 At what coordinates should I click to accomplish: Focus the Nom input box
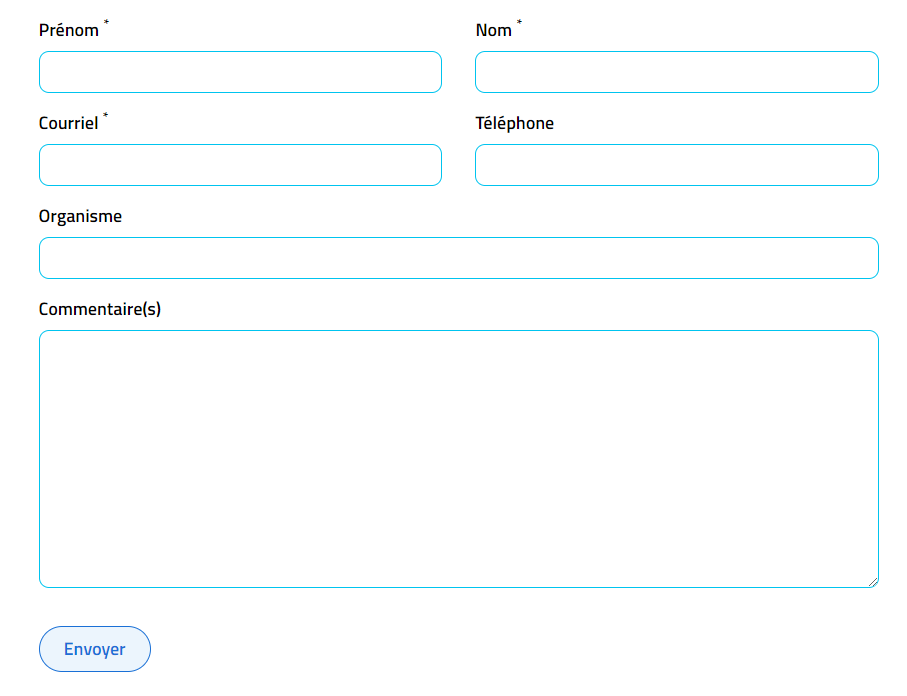(x=676, y=72)
